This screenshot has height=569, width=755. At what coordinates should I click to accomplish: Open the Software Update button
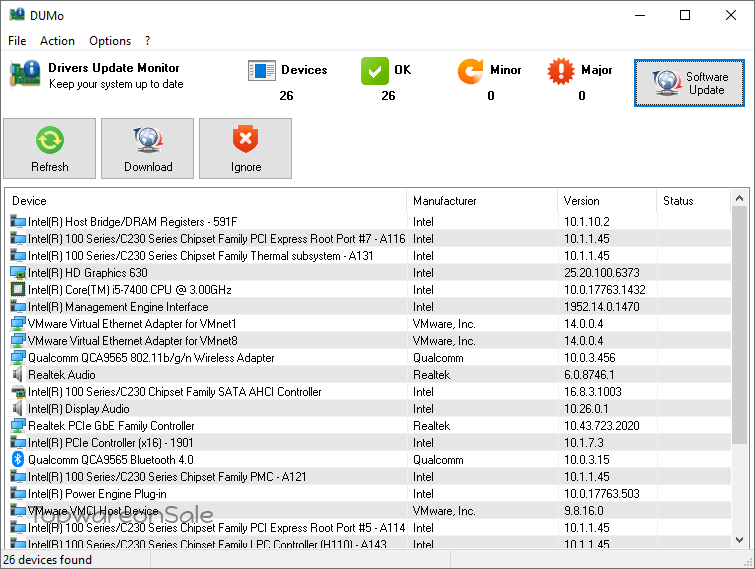689,83
